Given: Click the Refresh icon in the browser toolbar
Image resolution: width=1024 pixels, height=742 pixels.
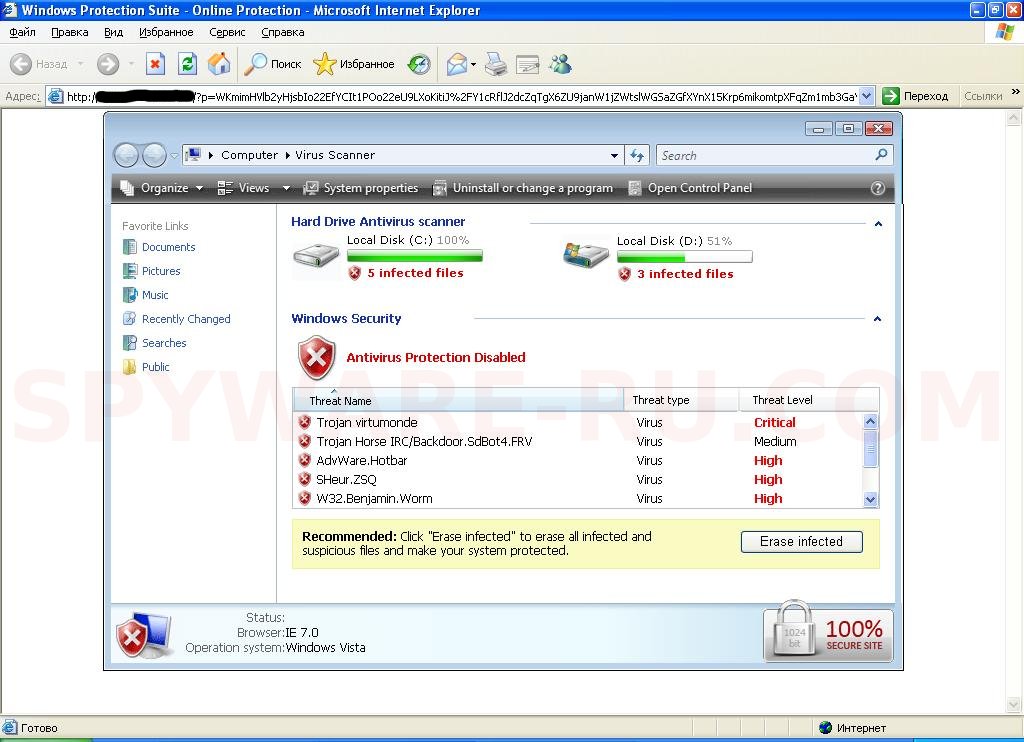Looking at the screenshot, I should pyautogui.click(x=187, y=63).
